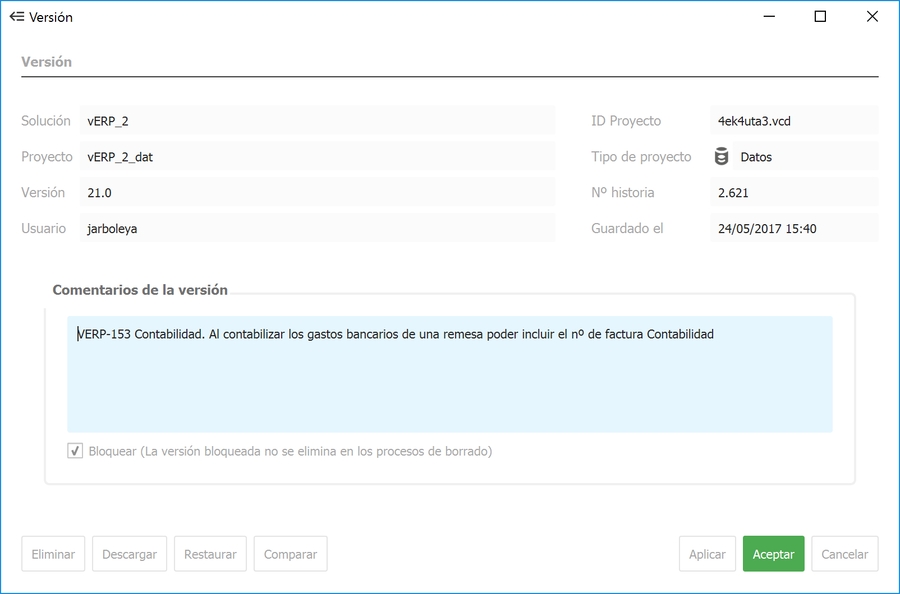Image resolution: width=900 pixels, height=594 pixels.
Task: Click the Versión field showing 21.0
Action: click(x=316, y=193)
